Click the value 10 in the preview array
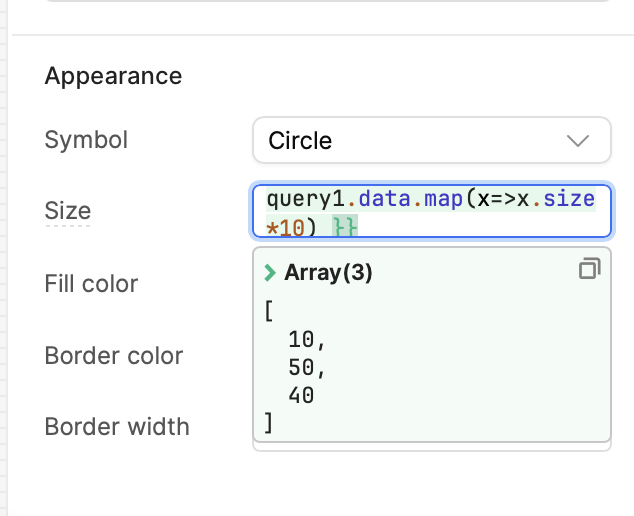 click(x=301, y=339)
